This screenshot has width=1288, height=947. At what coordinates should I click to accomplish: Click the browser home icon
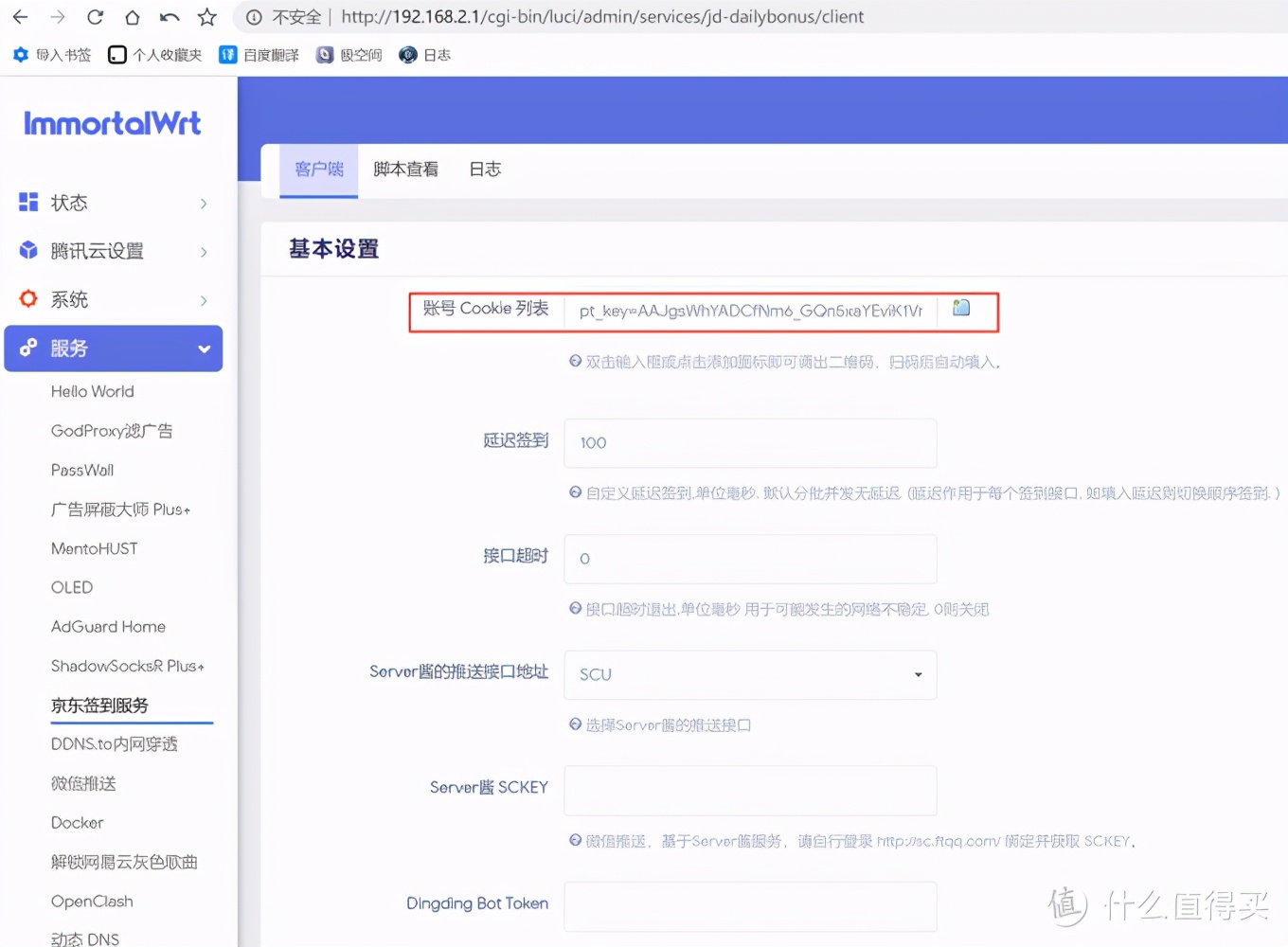[x=132, y=16]
